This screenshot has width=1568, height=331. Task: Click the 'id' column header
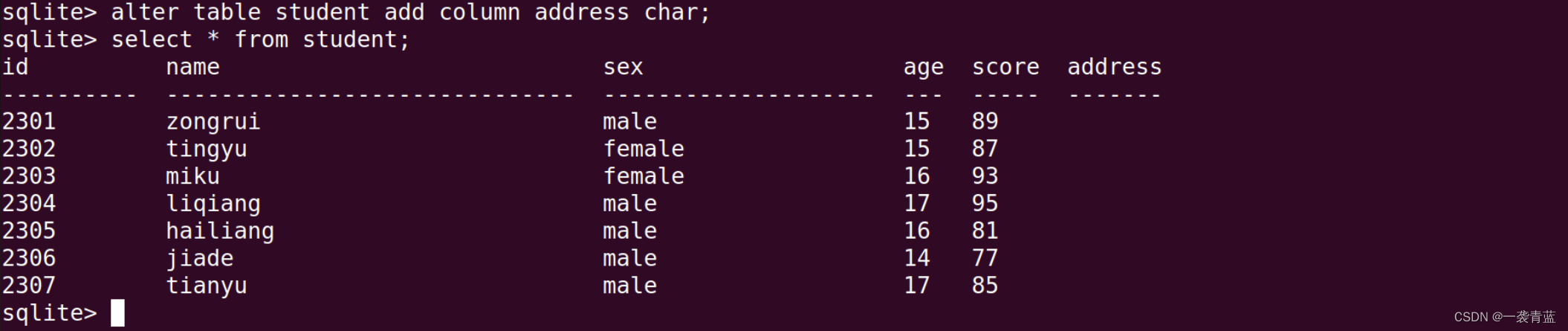[15, 67]
